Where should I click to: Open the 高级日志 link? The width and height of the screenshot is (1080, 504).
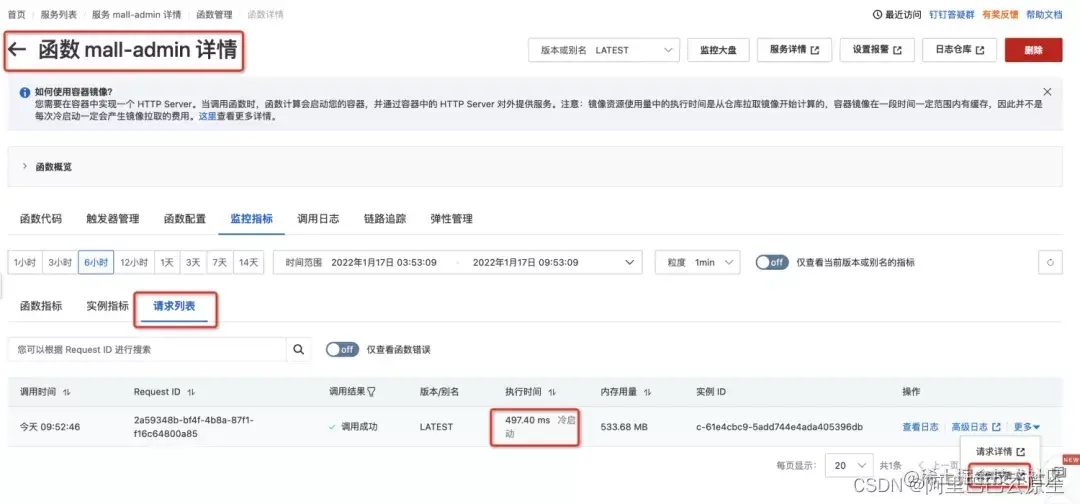tap(976, 427)
